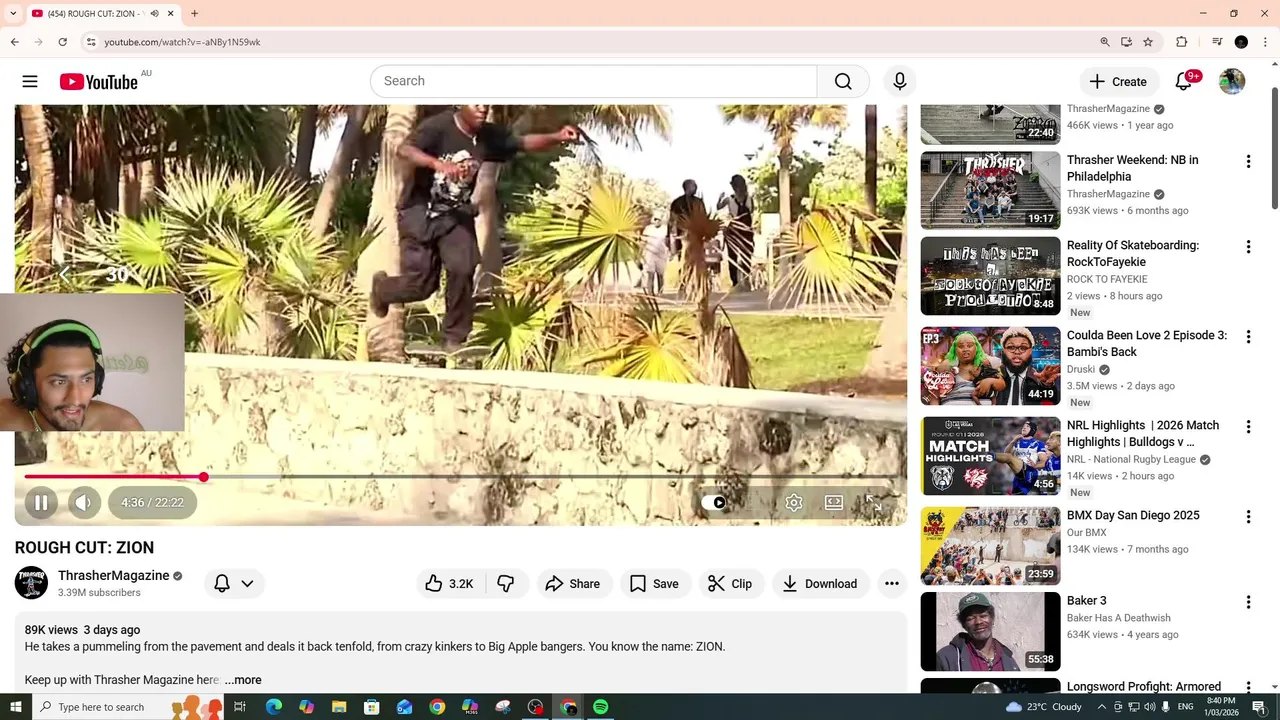Save the video to a playlist
The width and height of the screenshot is (1280, 720).
pos(655,584)
